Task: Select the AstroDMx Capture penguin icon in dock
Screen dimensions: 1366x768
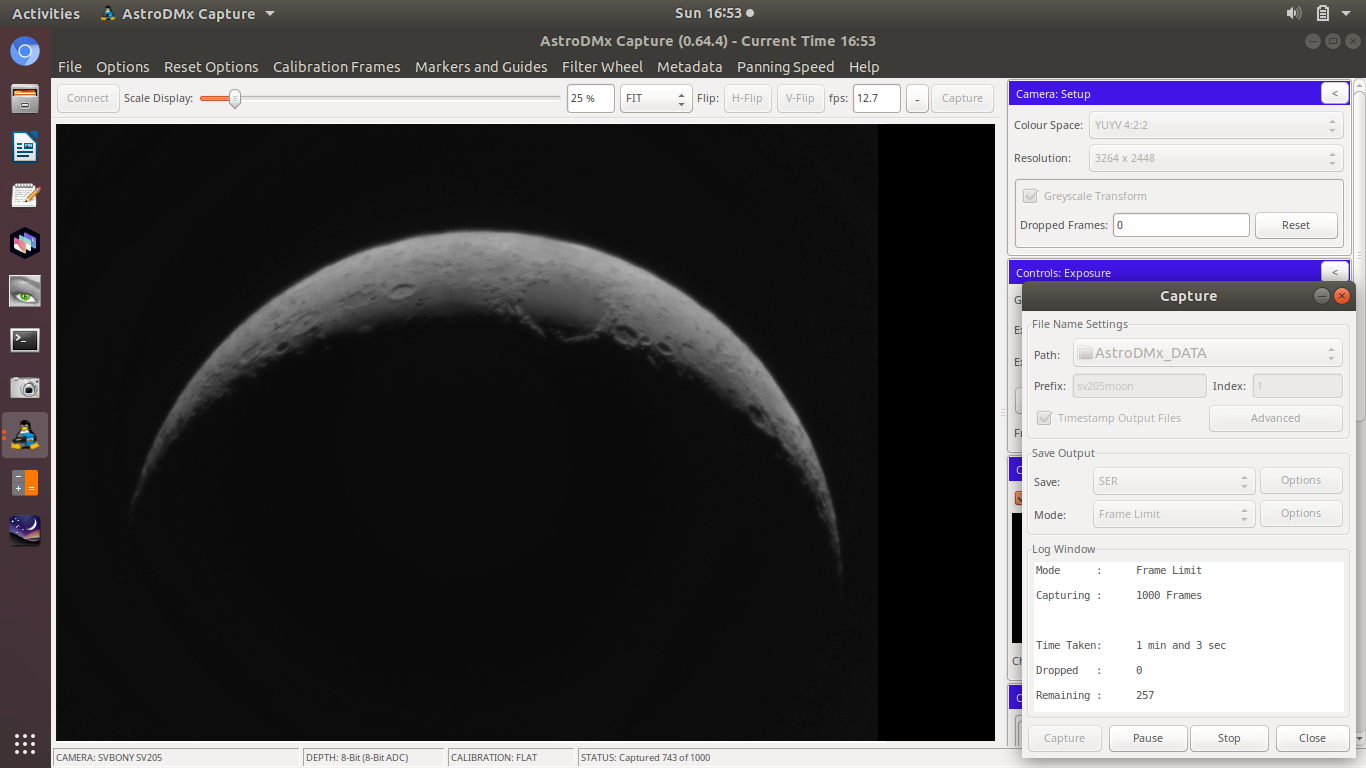Action: pos(24,435)
